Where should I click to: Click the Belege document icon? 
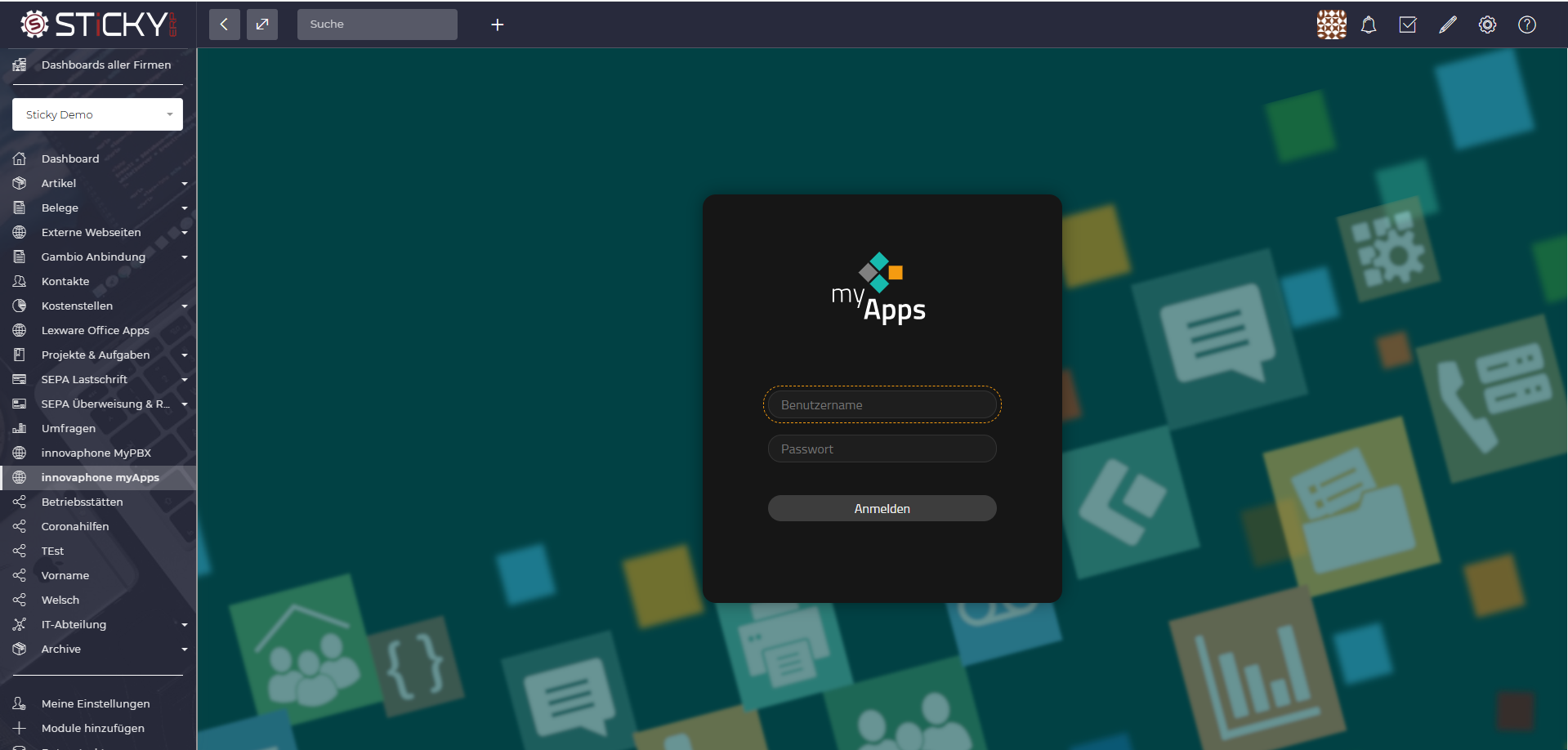point(20,208)
